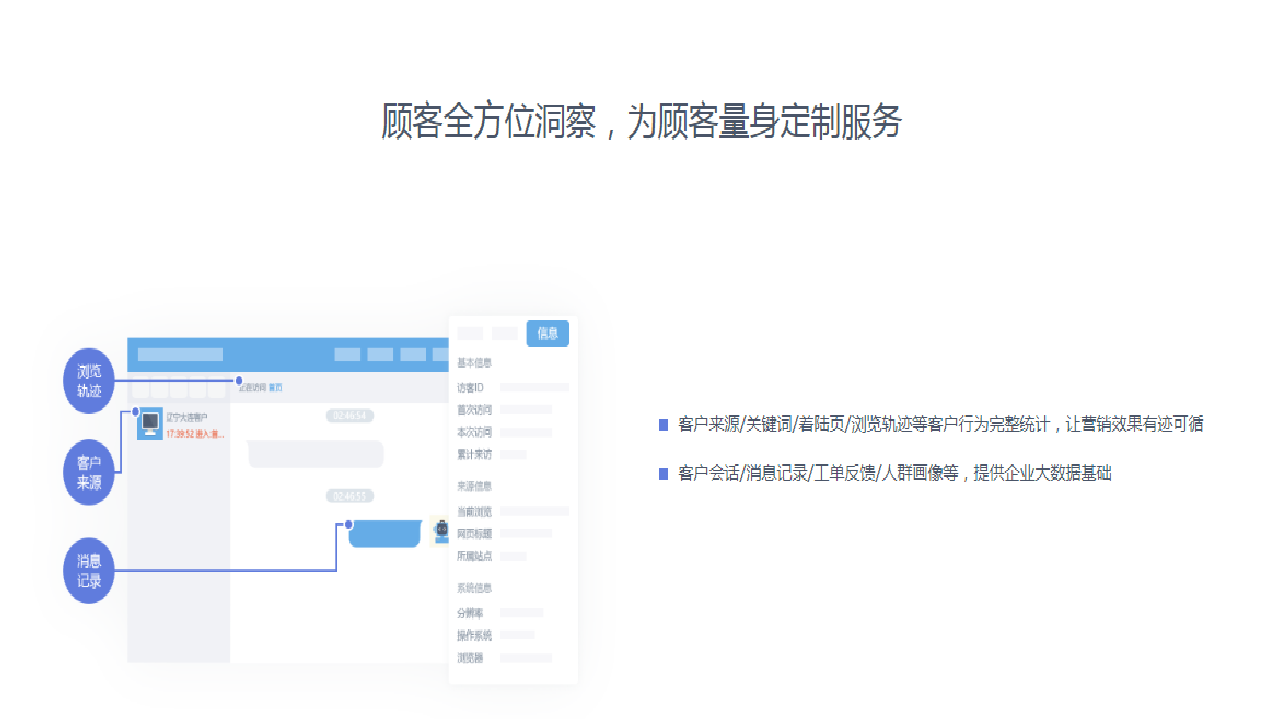The height and width of the screenshot is (720, 1280).
Task: Click the first toolbar block in the blue navbar
Action: [x=180, y=353]
